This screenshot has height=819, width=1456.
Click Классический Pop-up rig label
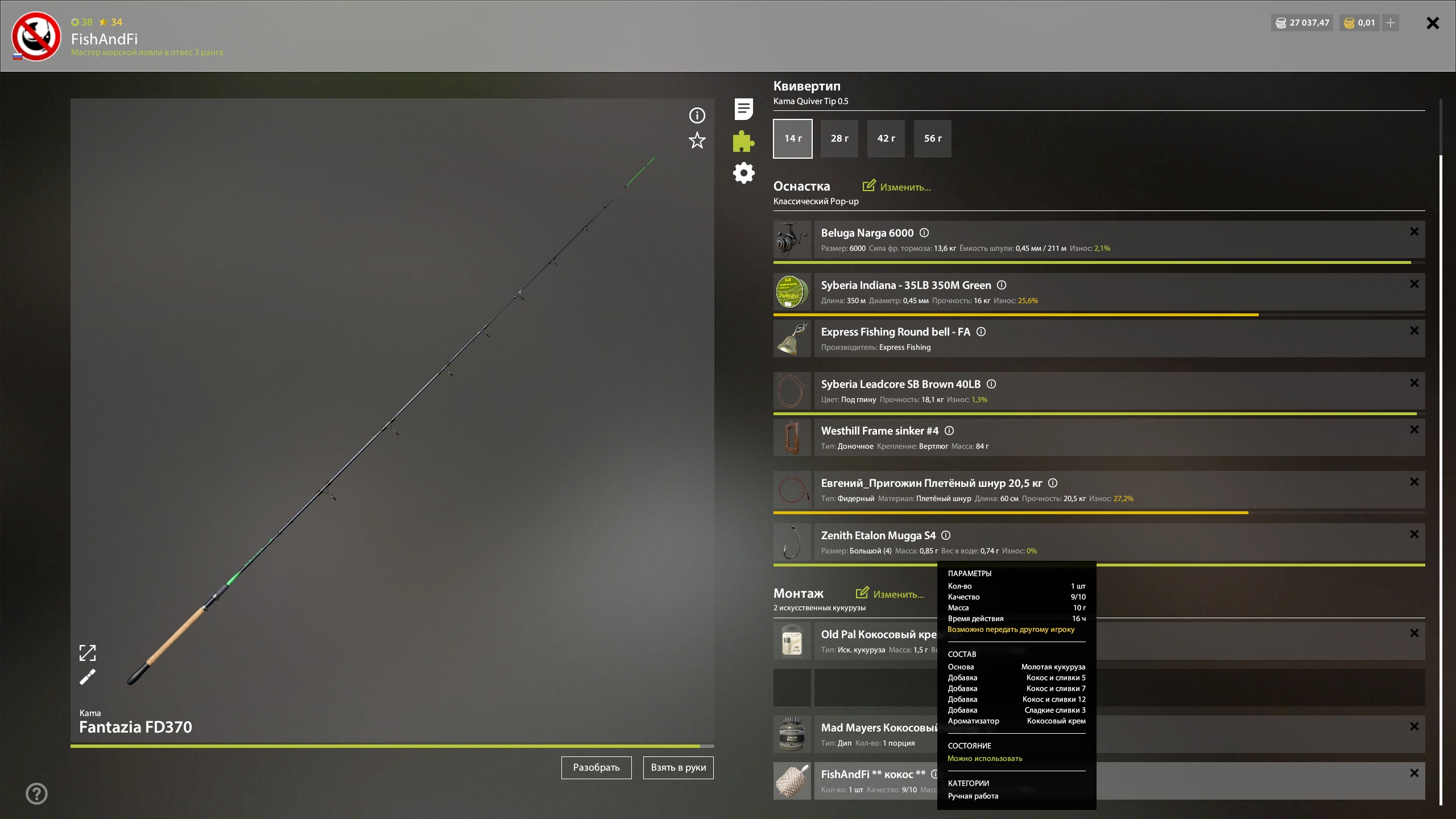pyautogui.click(x=816, y=201)
